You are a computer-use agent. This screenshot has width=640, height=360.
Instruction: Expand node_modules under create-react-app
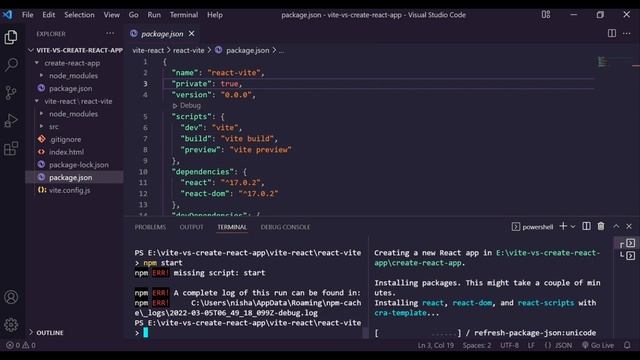[x=73, y=76]
